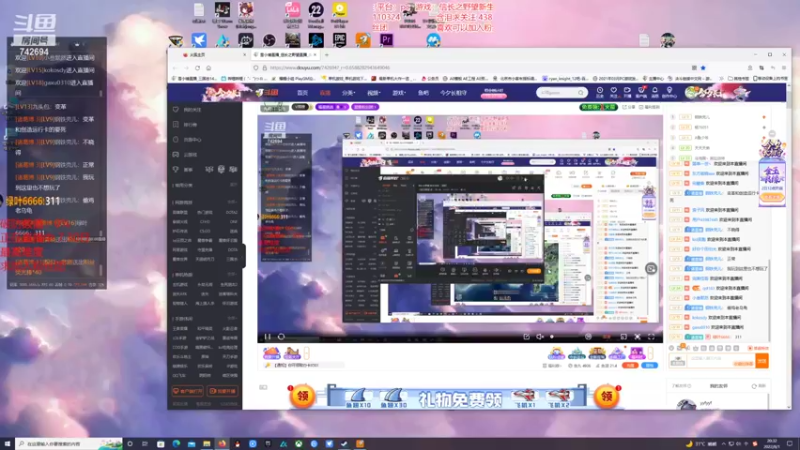Click the chat message input field
Screen dimensions: 800x450
pyautogui.click(x=721, y=360)
